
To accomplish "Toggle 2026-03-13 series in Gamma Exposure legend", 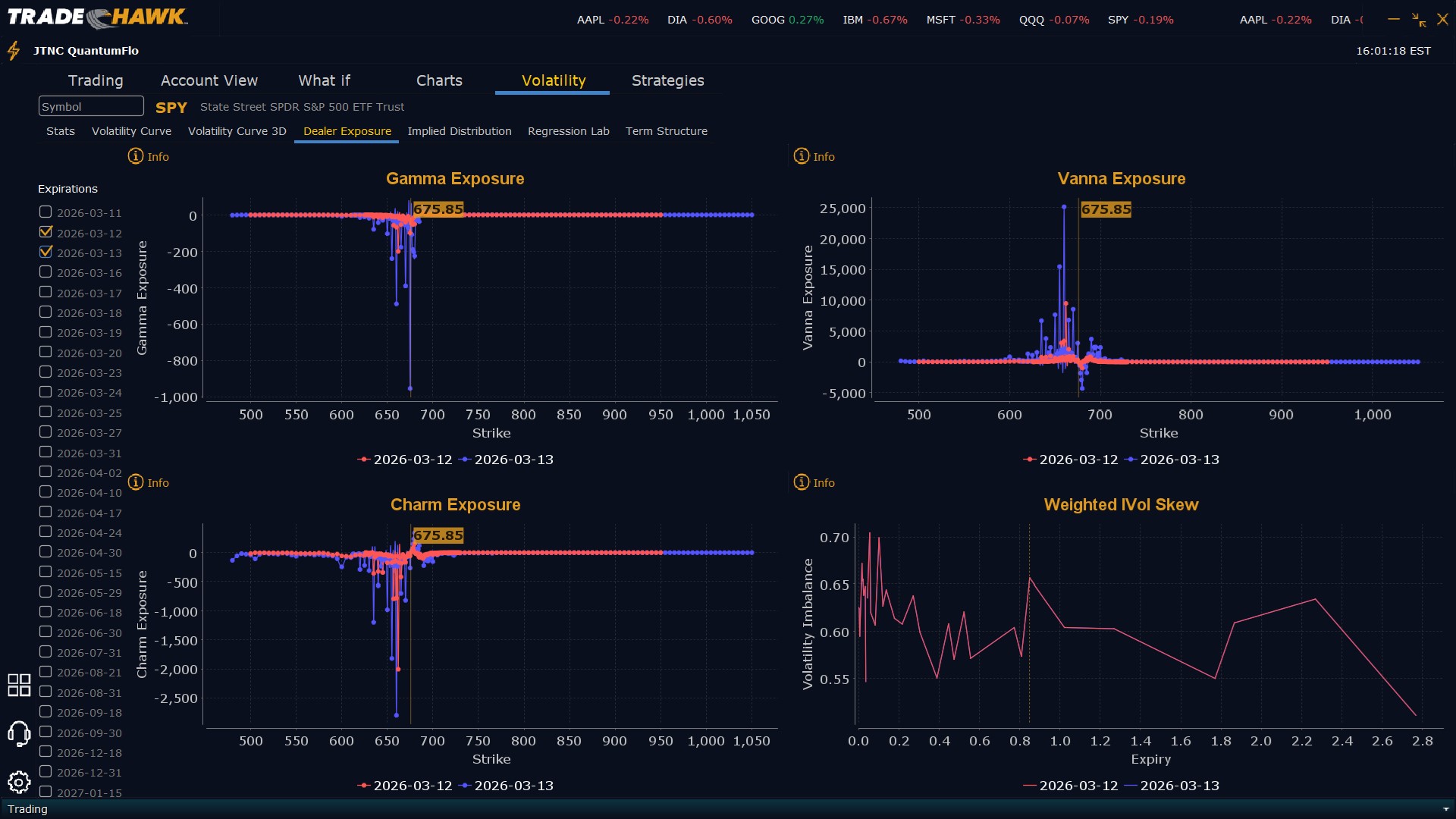I will [507, 460].
